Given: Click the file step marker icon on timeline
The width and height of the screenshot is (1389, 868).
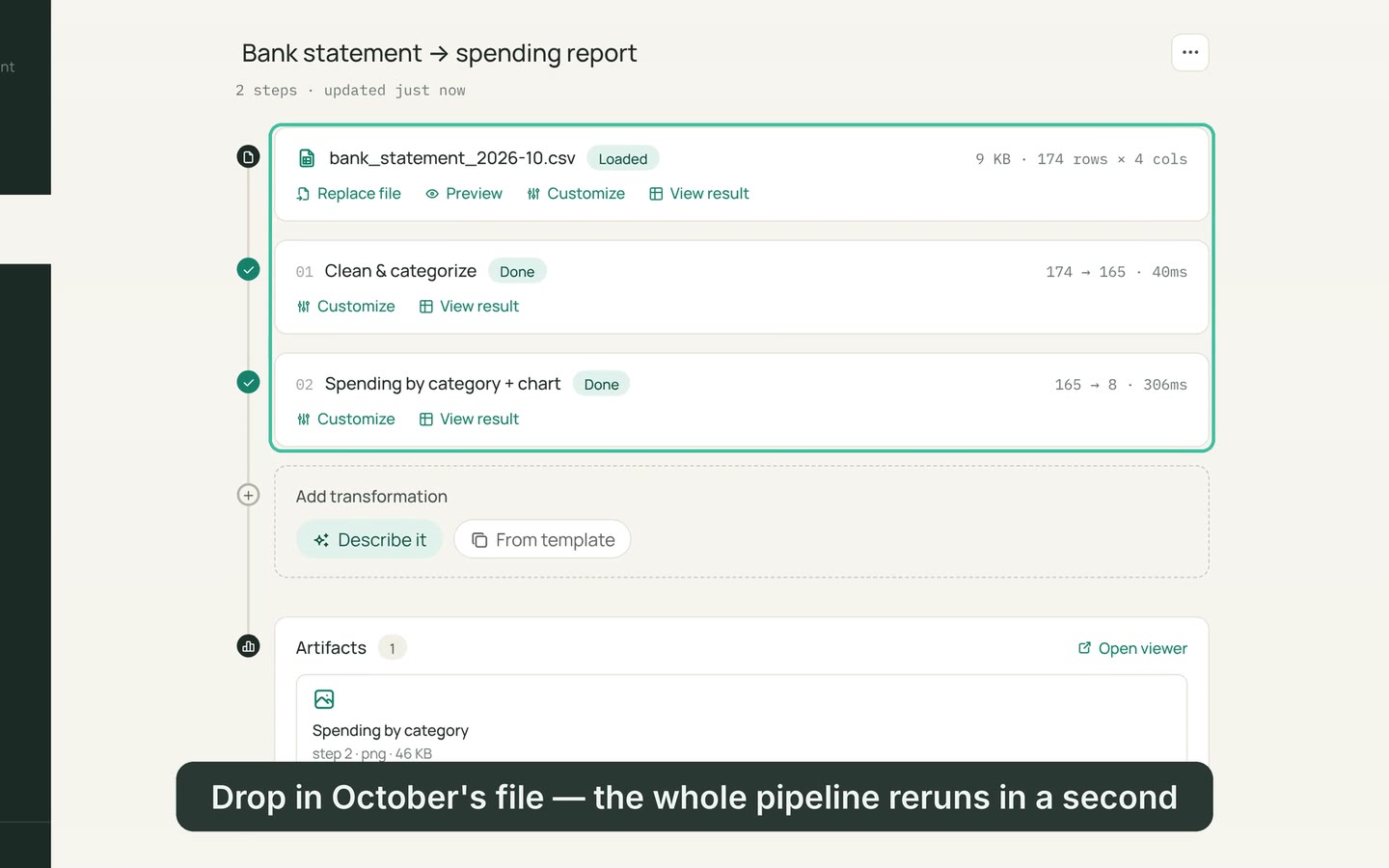Looking at the screenshot, I should (x=248, y=156).
